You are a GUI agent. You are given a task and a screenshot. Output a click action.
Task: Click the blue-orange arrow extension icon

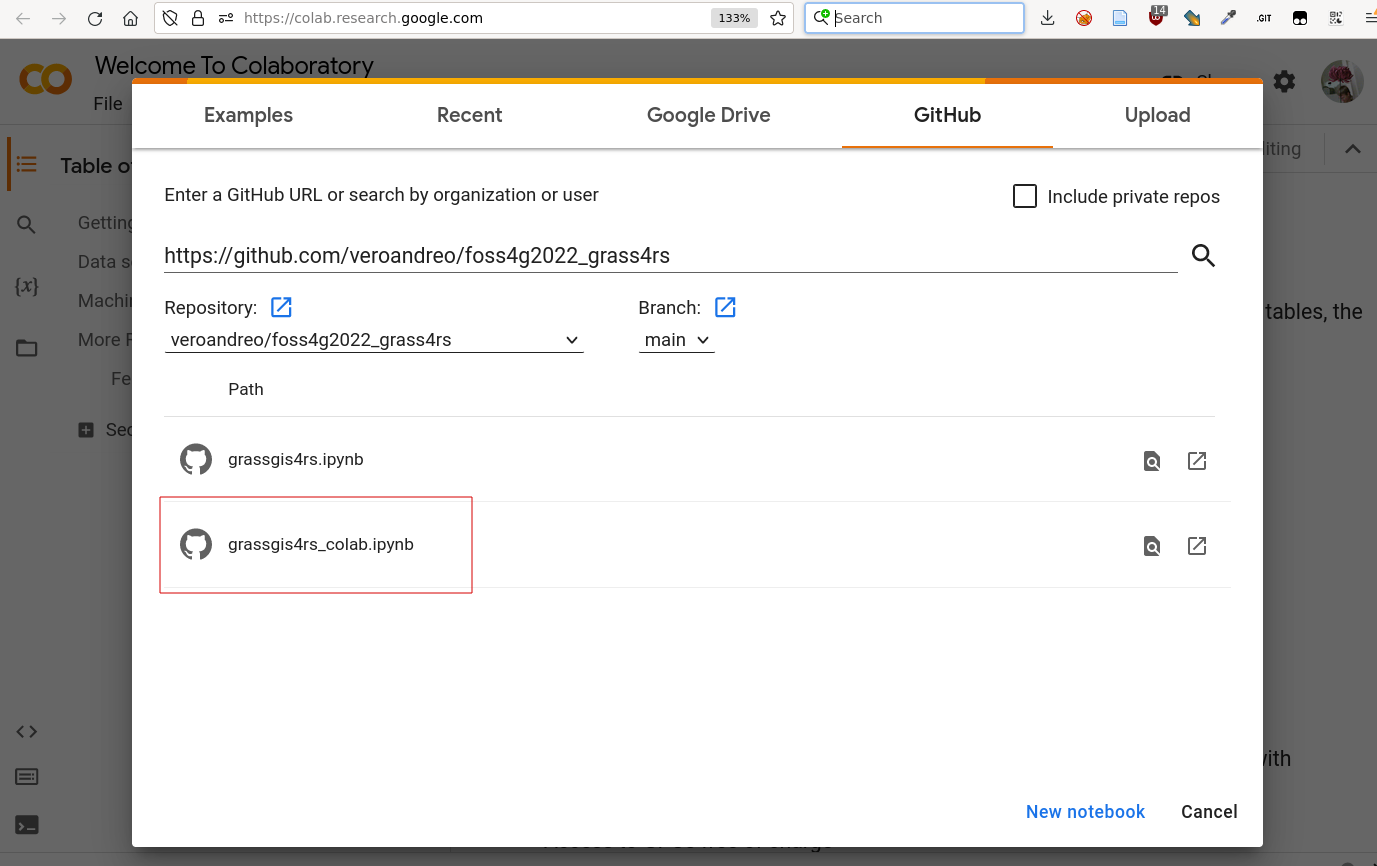click(x=1192, y=18)
